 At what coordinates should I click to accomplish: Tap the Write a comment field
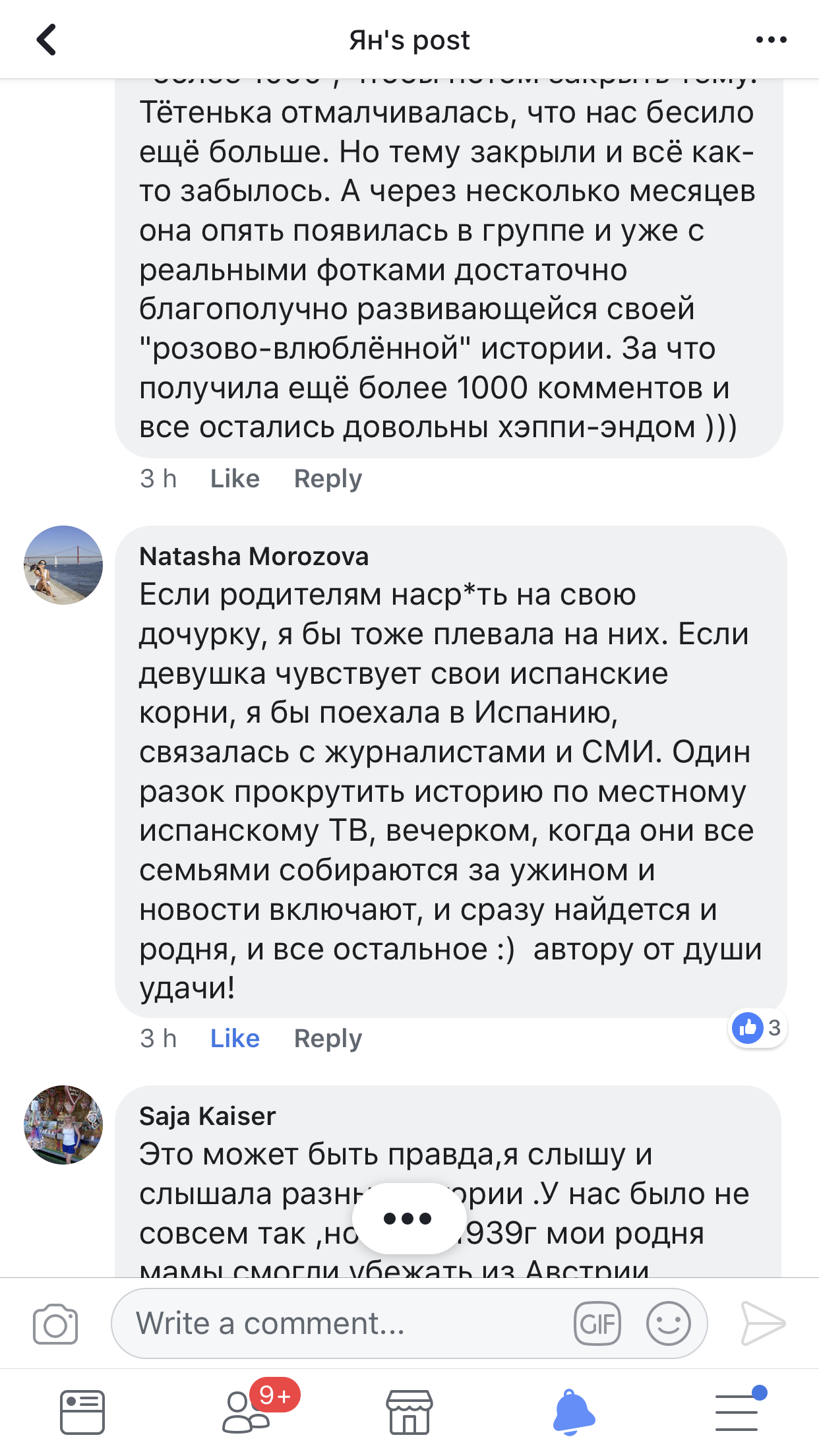coord(343,1323)
